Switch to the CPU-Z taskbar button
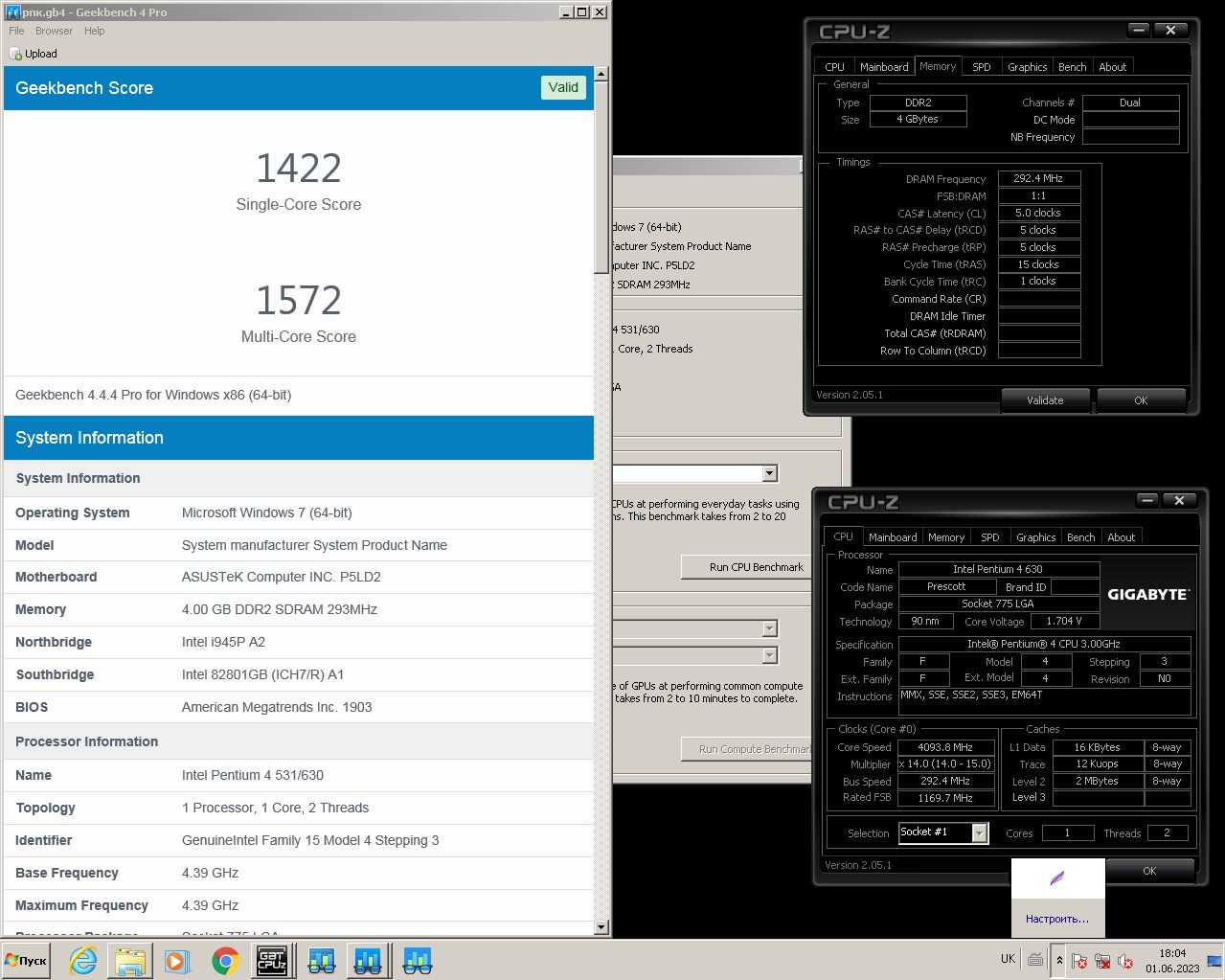 (272, 960)
